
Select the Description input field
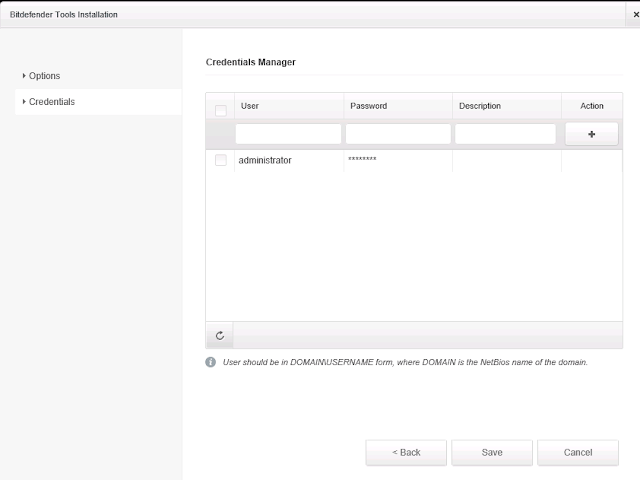505,134
